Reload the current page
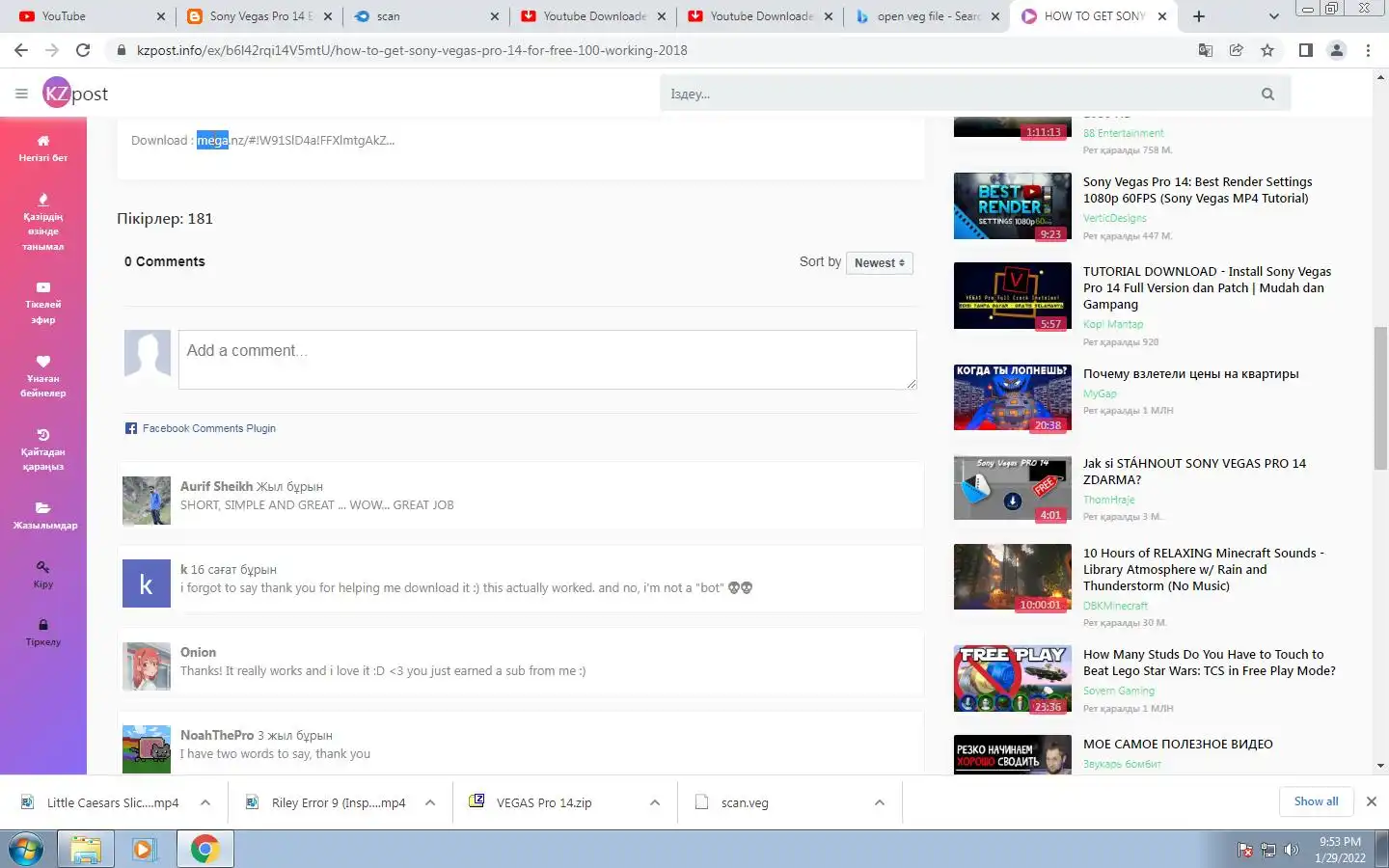This screenshot has width=1389, height=868. click(x=83, y=50)
